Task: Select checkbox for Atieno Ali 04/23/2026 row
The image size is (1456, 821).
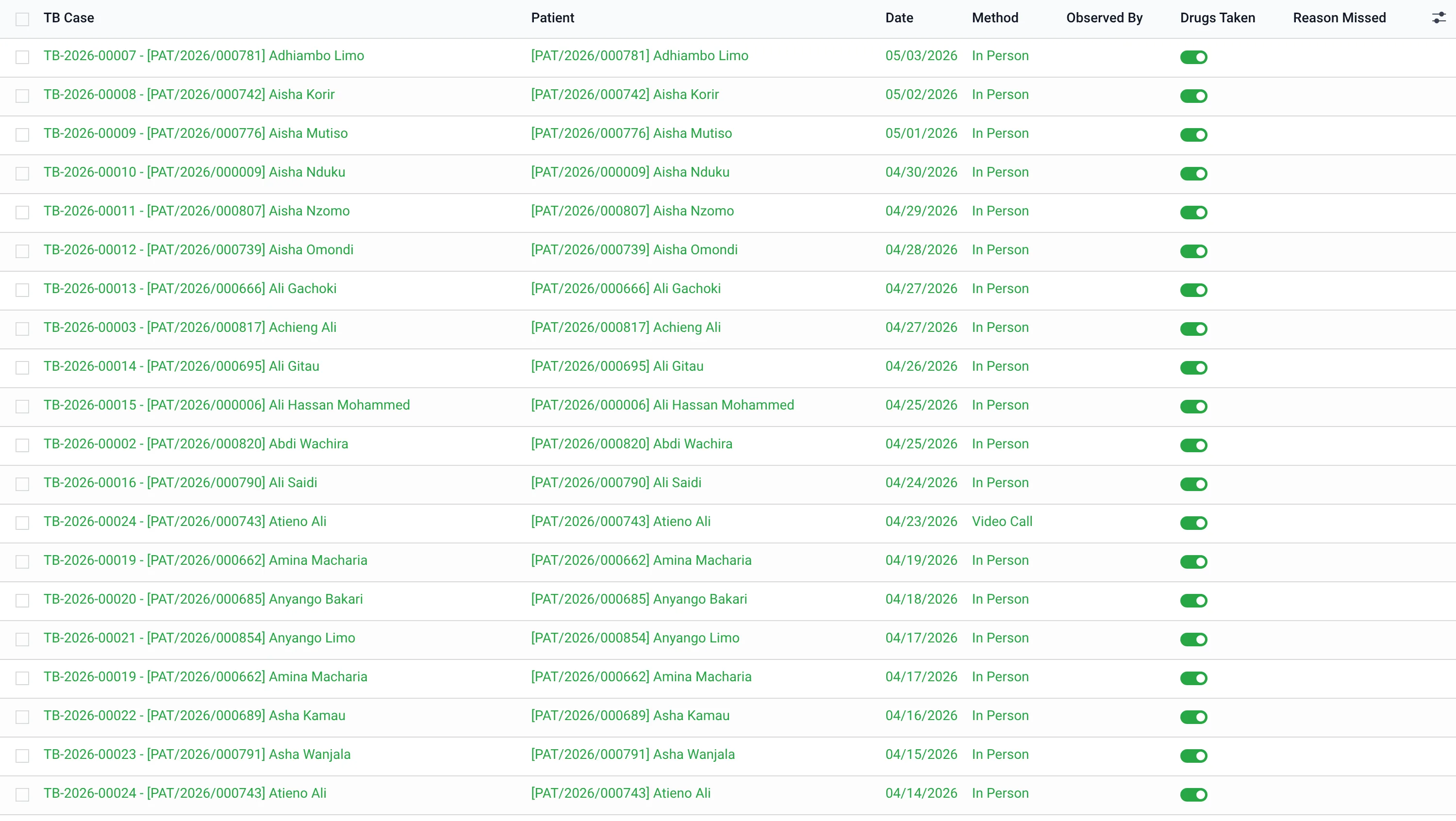Action: [22, 523]
